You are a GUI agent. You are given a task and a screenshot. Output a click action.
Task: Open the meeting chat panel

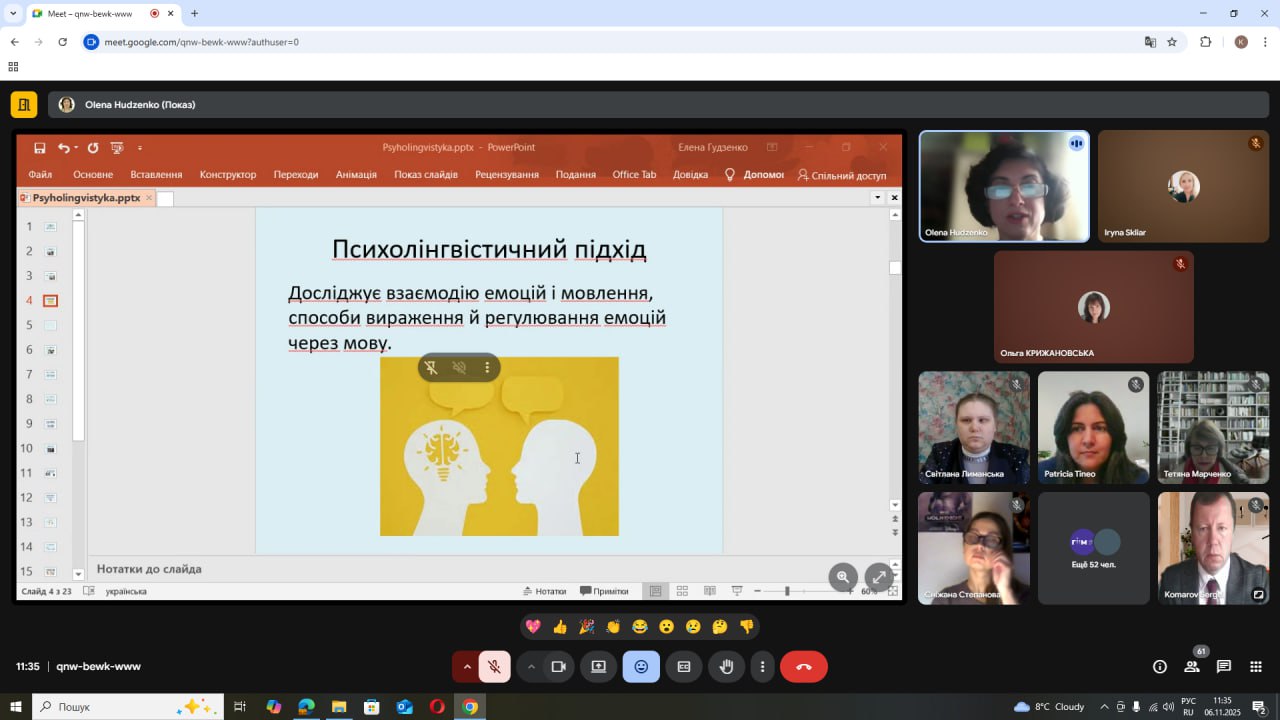(x=1224, y=667)
